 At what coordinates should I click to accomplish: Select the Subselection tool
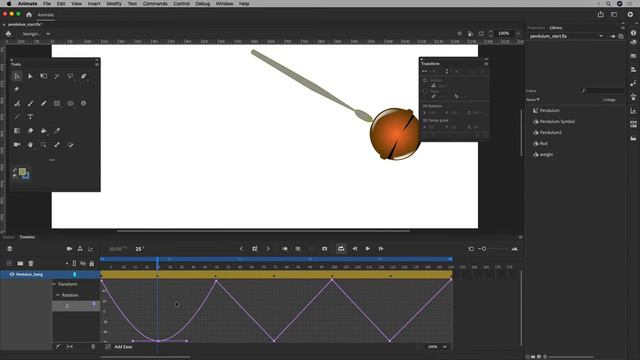[30, 76]
